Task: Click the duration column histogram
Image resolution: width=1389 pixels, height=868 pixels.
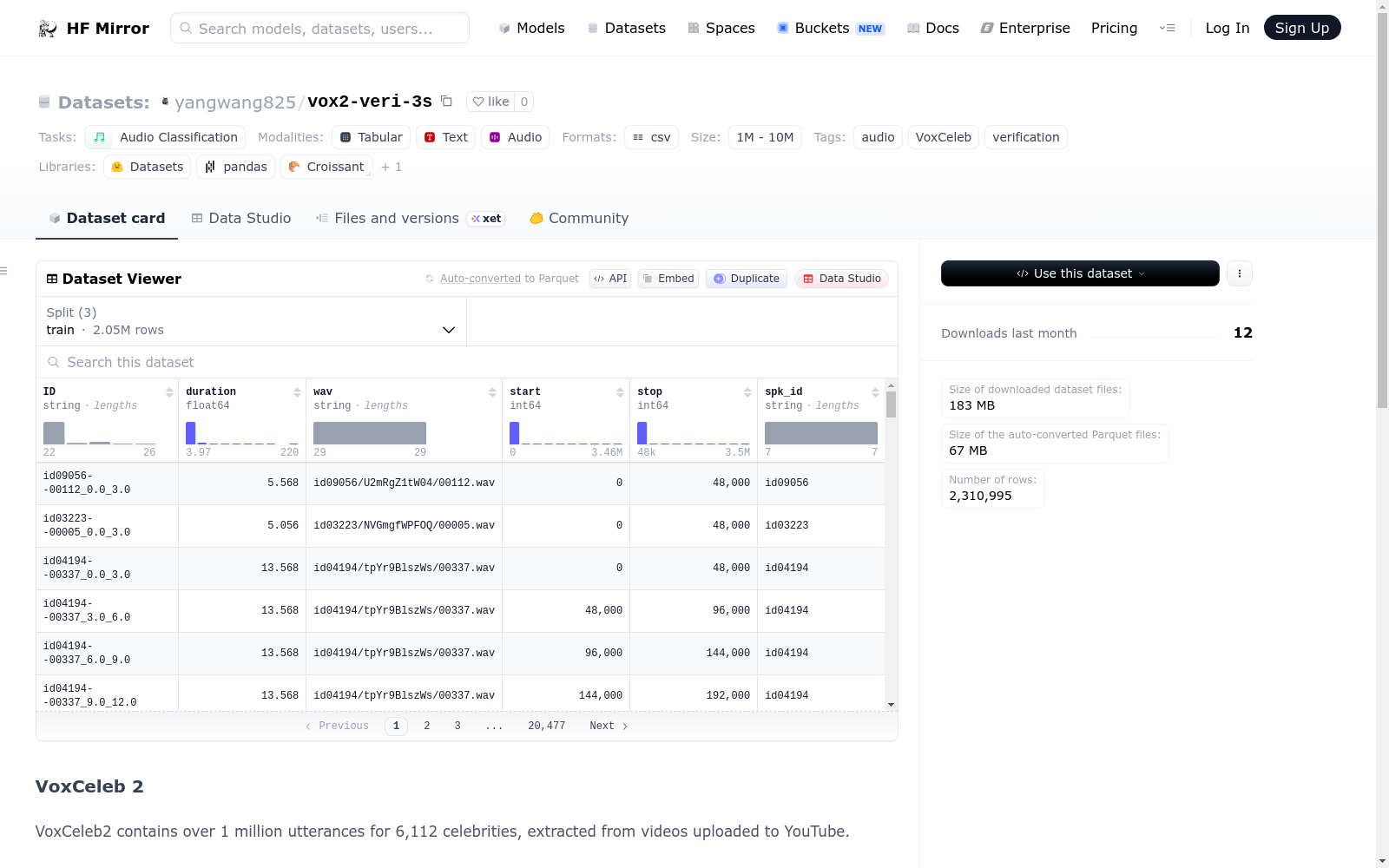Action: pyautogui.click(x=242, y=433)
